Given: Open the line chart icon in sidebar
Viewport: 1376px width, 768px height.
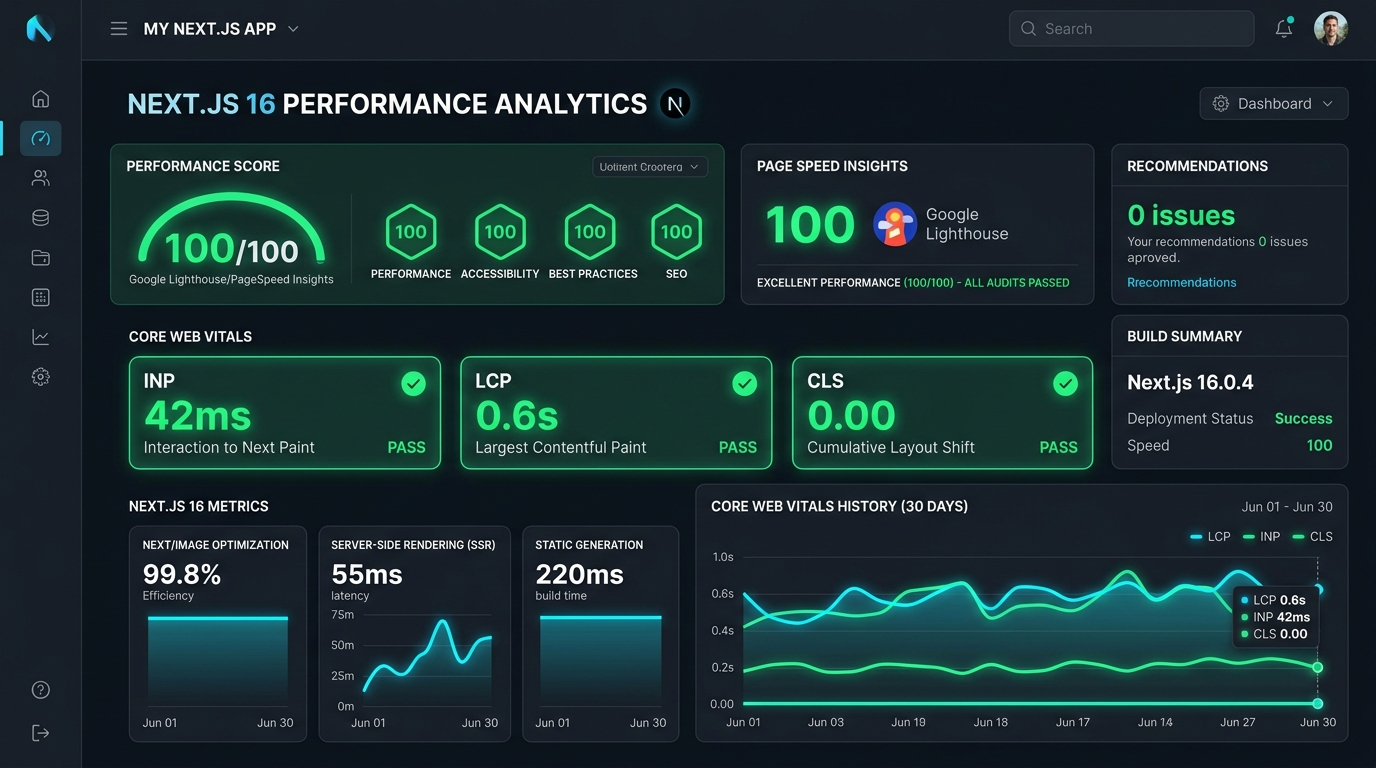Looking at the screenshot, I should (x=40, y=337).
